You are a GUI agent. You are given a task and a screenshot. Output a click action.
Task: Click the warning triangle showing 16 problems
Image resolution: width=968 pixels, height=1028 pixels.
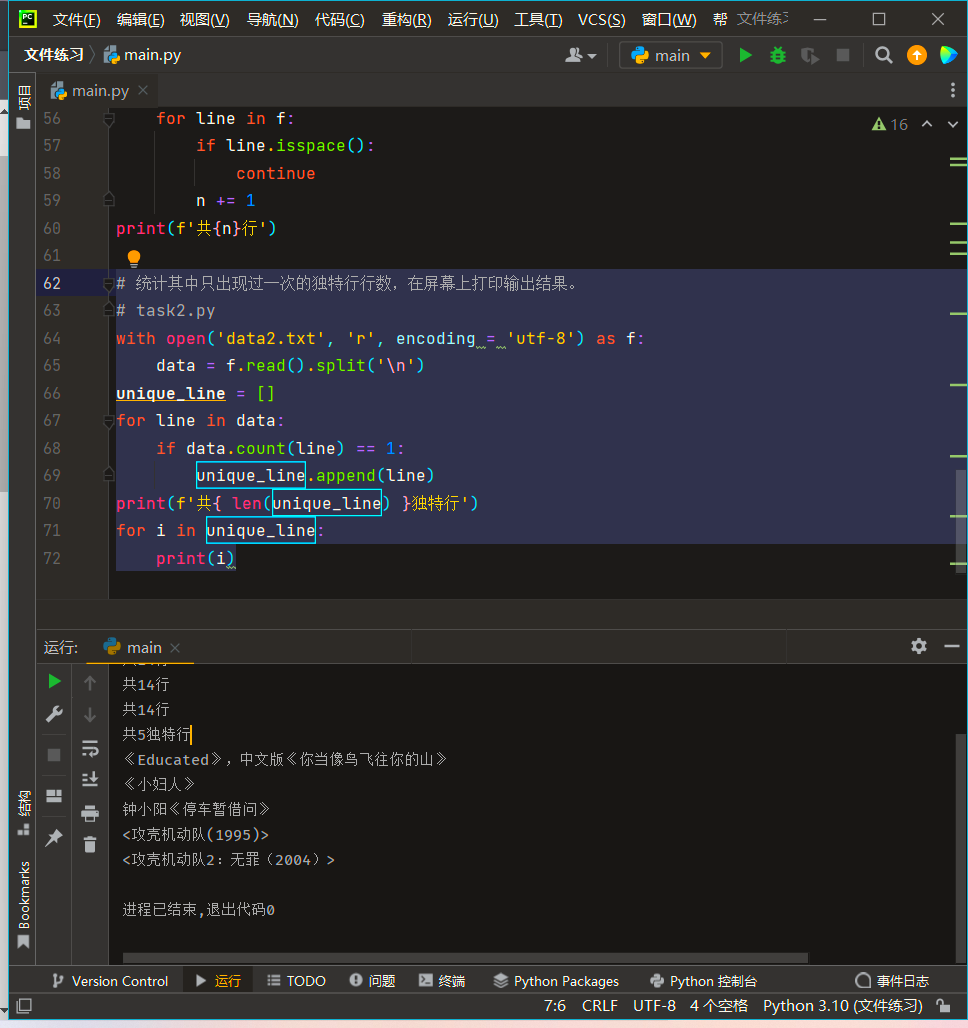(x=890, y=125)
